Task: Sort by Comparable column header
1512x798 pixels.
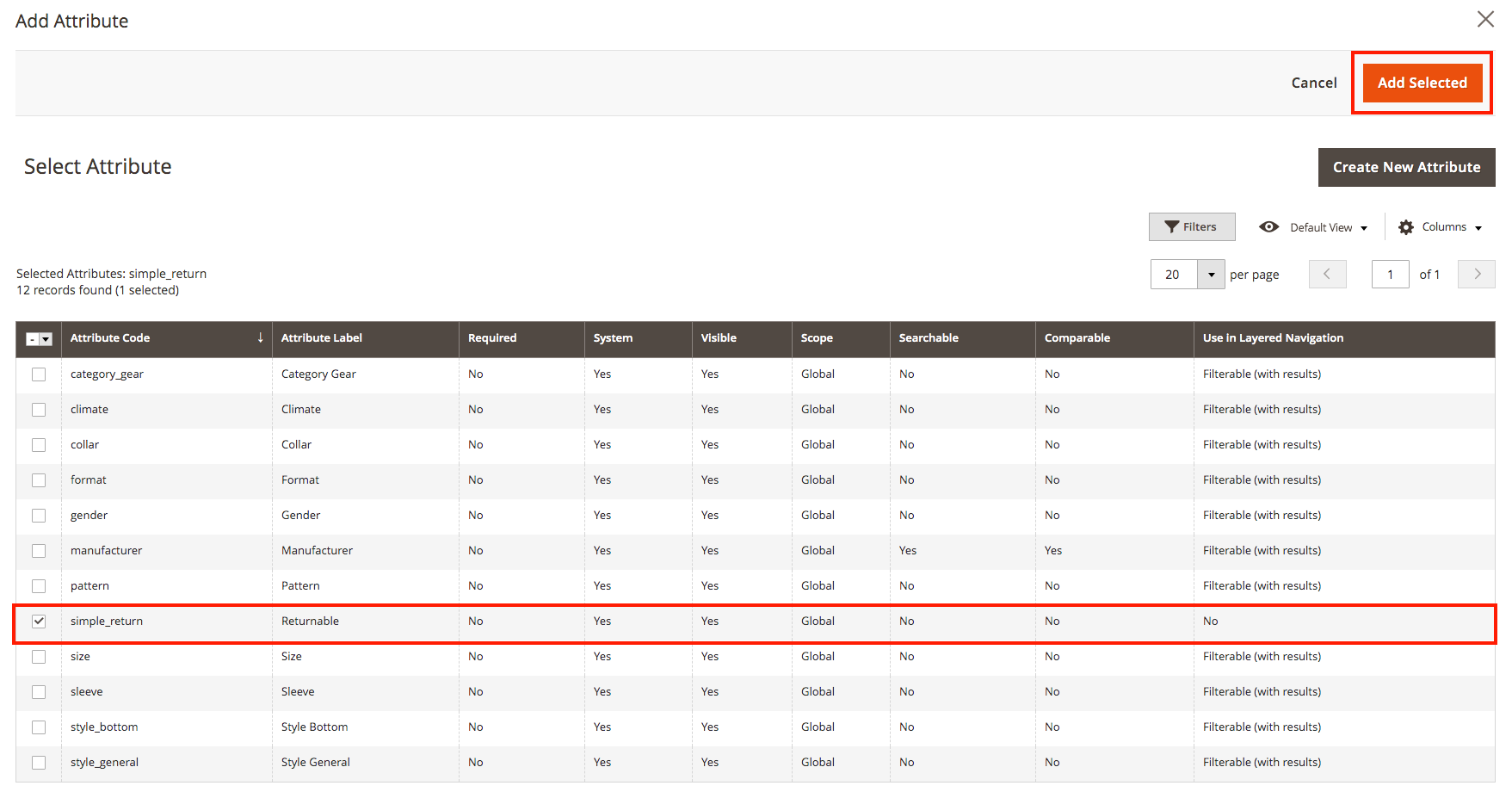Action: (1114, 338)
